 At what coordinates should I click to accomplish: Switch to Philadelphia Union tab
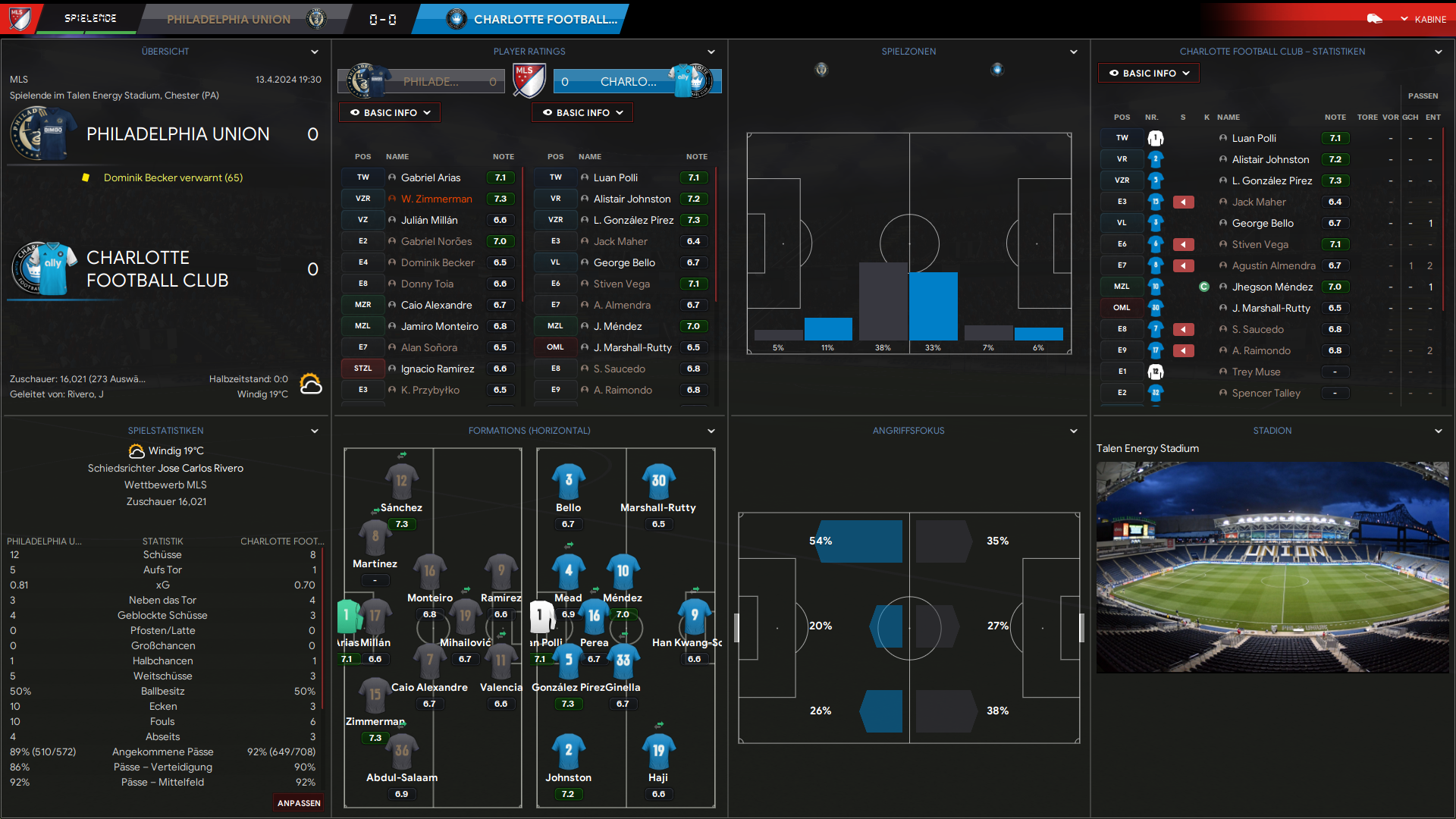click(x=243, y=19)
